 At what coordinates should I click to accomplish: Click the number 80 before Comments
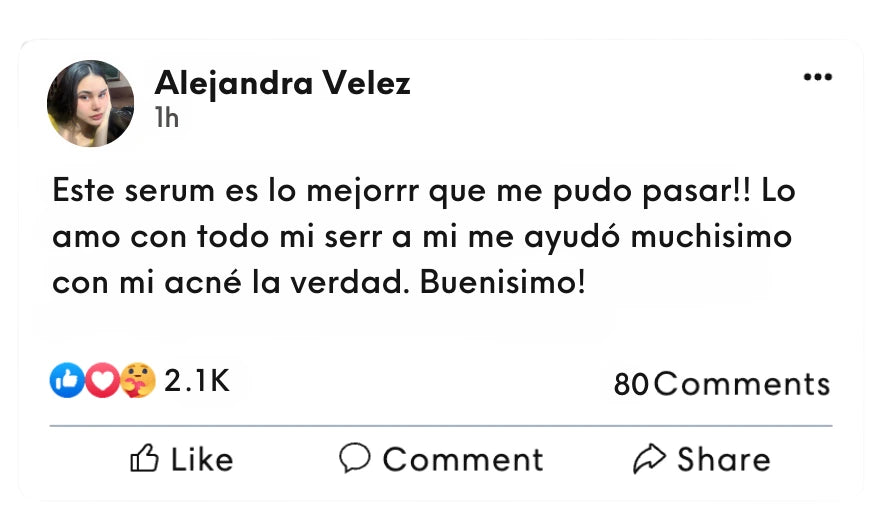pos(631,384)
